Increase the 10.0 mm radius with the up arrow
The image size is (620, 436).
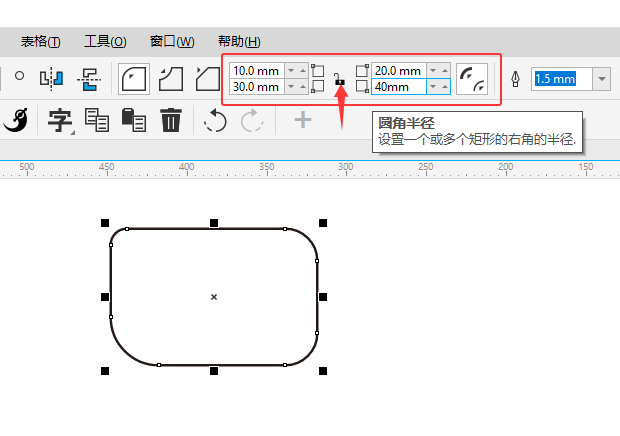pos(303,71)
